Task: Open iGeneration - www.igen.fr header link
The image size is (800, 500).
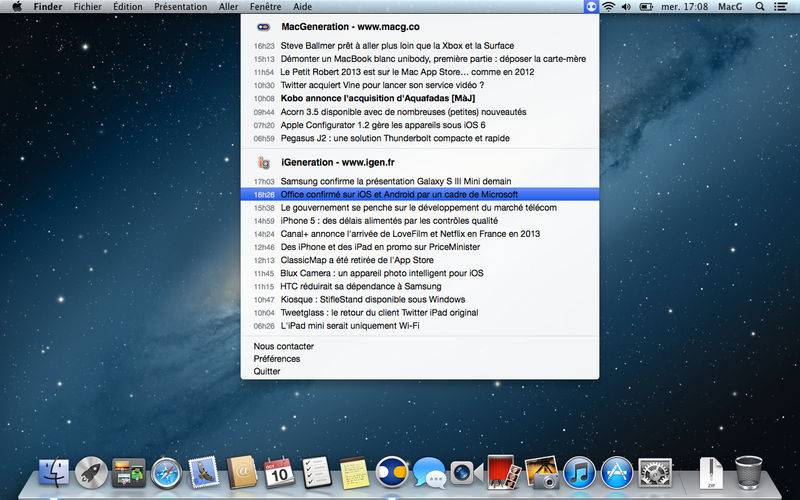Action: coord(338,162)
